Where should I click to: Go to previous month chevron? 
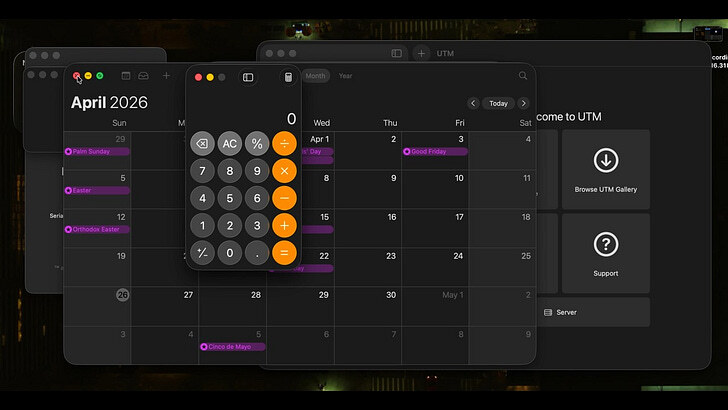pos(473,103)
